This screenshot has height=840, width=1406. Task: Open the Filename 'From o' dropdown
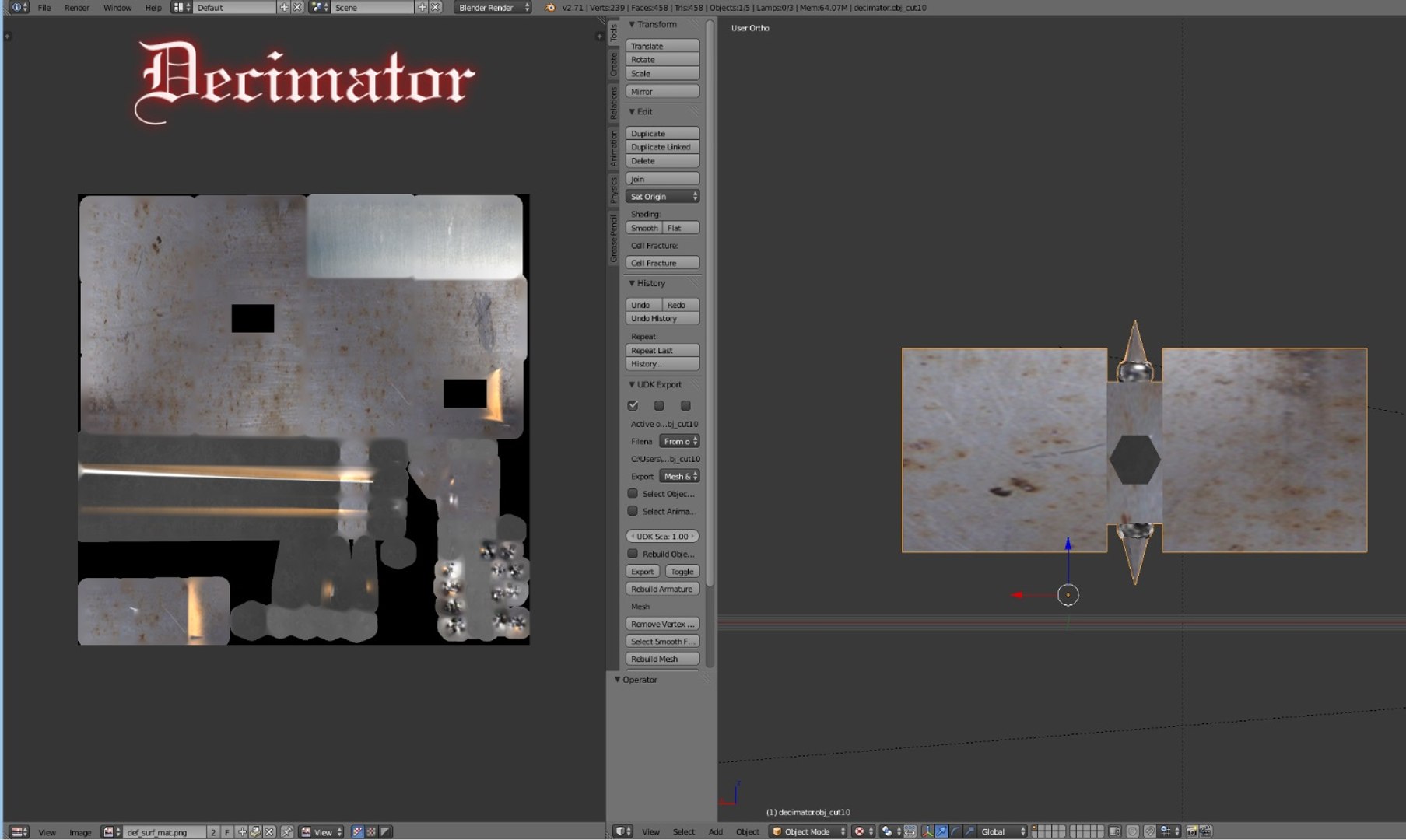pyautogui.click(x=679, y=441)
